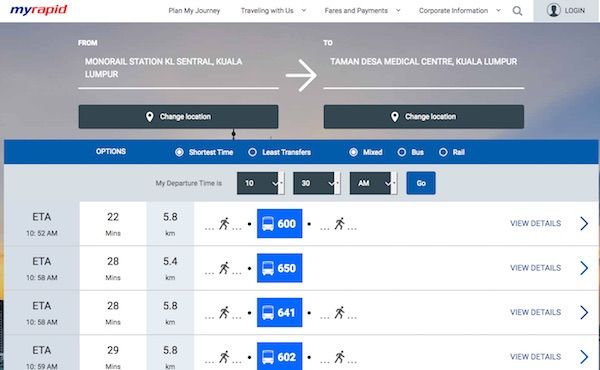The height and width of the screenshot is (370, 600).
Task: Open the departure minute dropdown showing 30
Action: 317,183
